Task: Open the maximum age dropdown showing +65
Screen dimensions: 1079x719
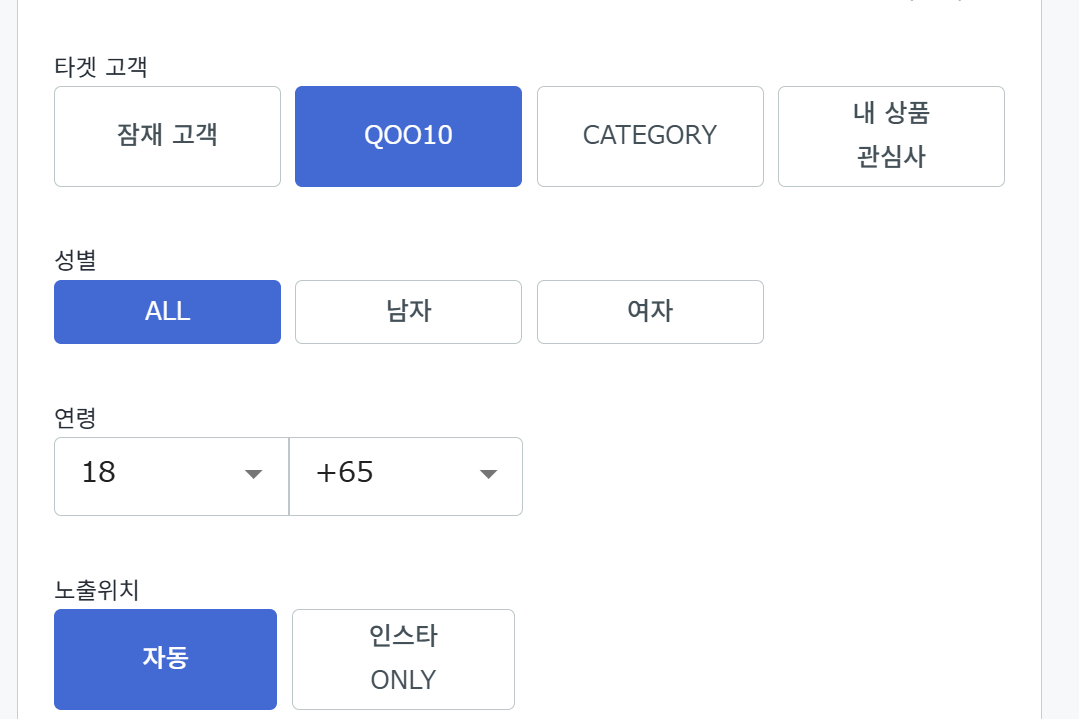Action: (405, 476)
